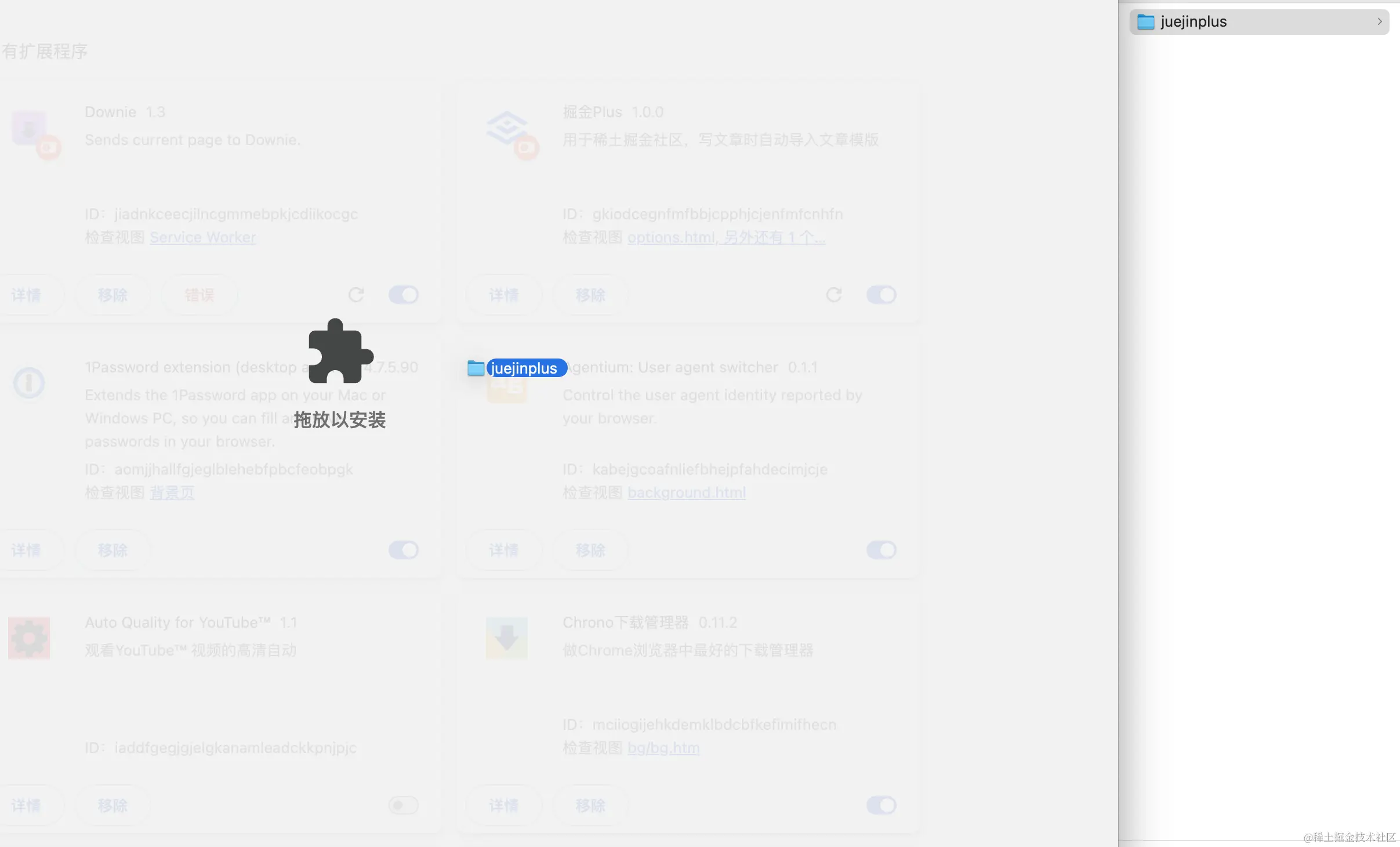Toggle off the 掘金Plus extension
This screenshot has width=1400, height=847.
pyautogui.click(x=881, y=295)
